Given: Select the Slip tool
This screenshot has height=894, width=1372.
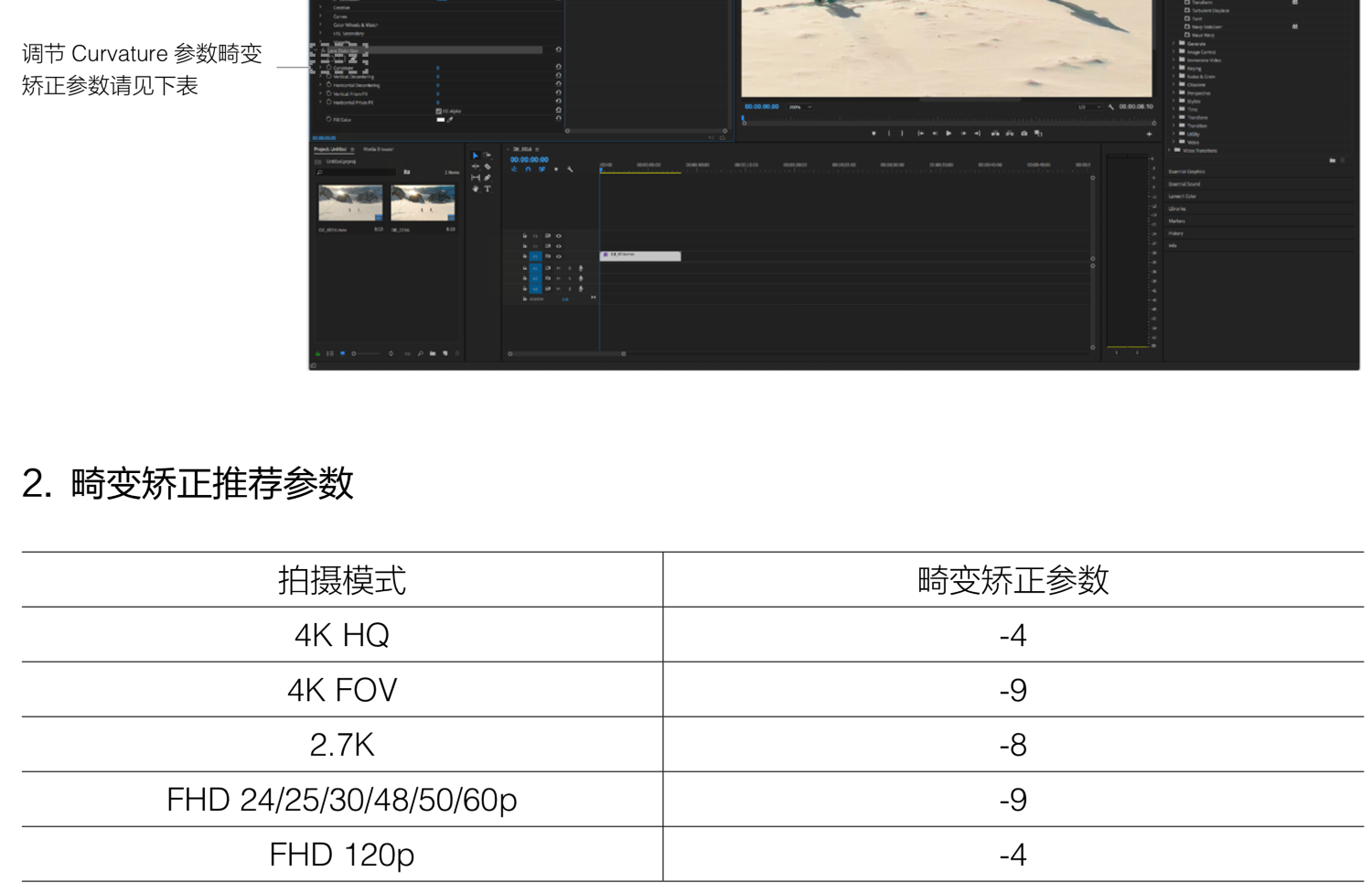Looking at the screenshot, I should coord(476,178).
